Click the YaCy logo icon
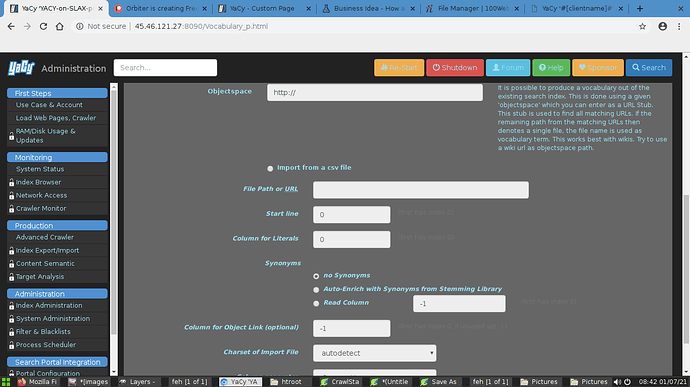 click(21, 68)
